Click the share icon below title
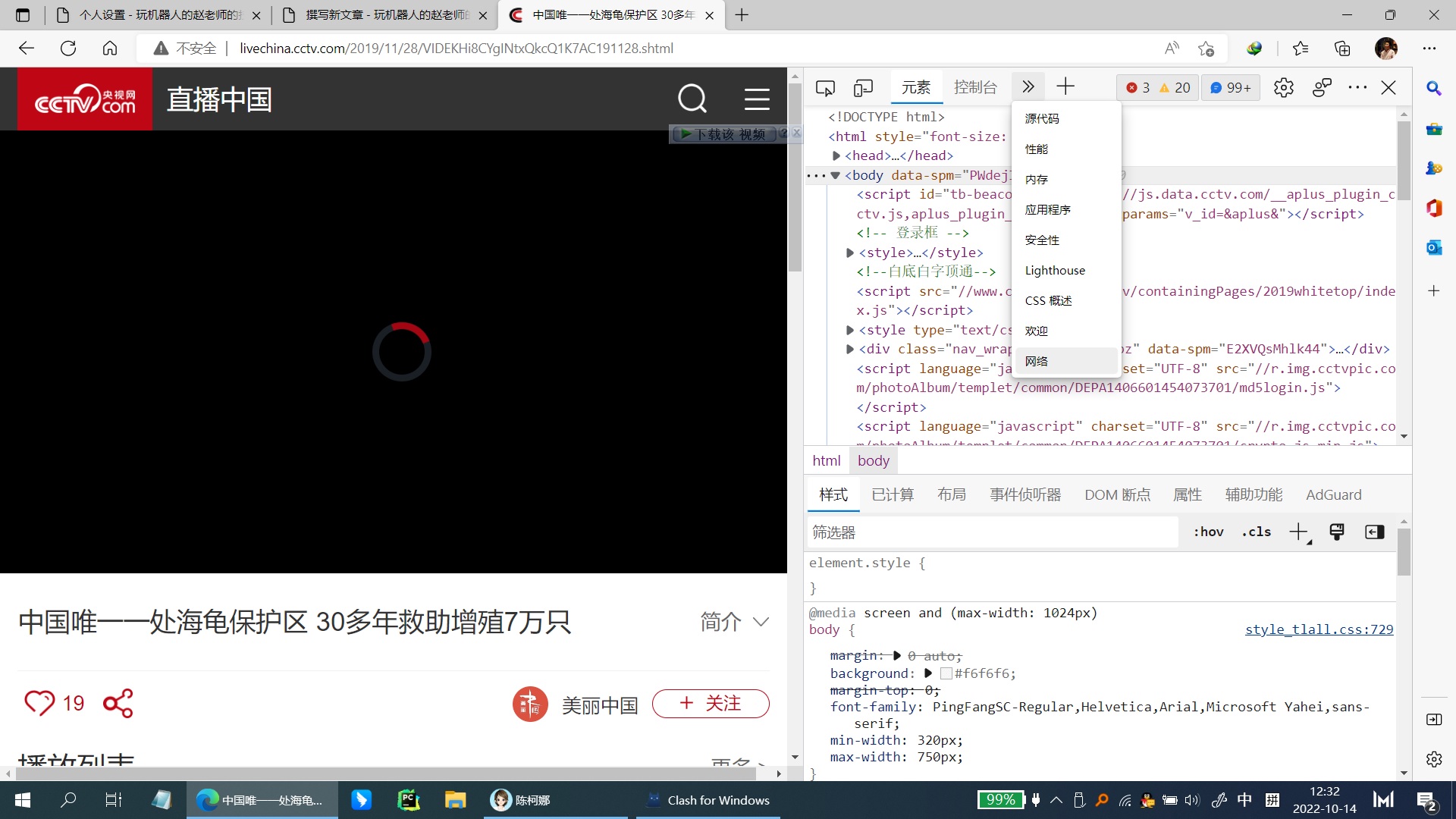This screenshot has height=819, width=1456. click(x=118, y=704)
